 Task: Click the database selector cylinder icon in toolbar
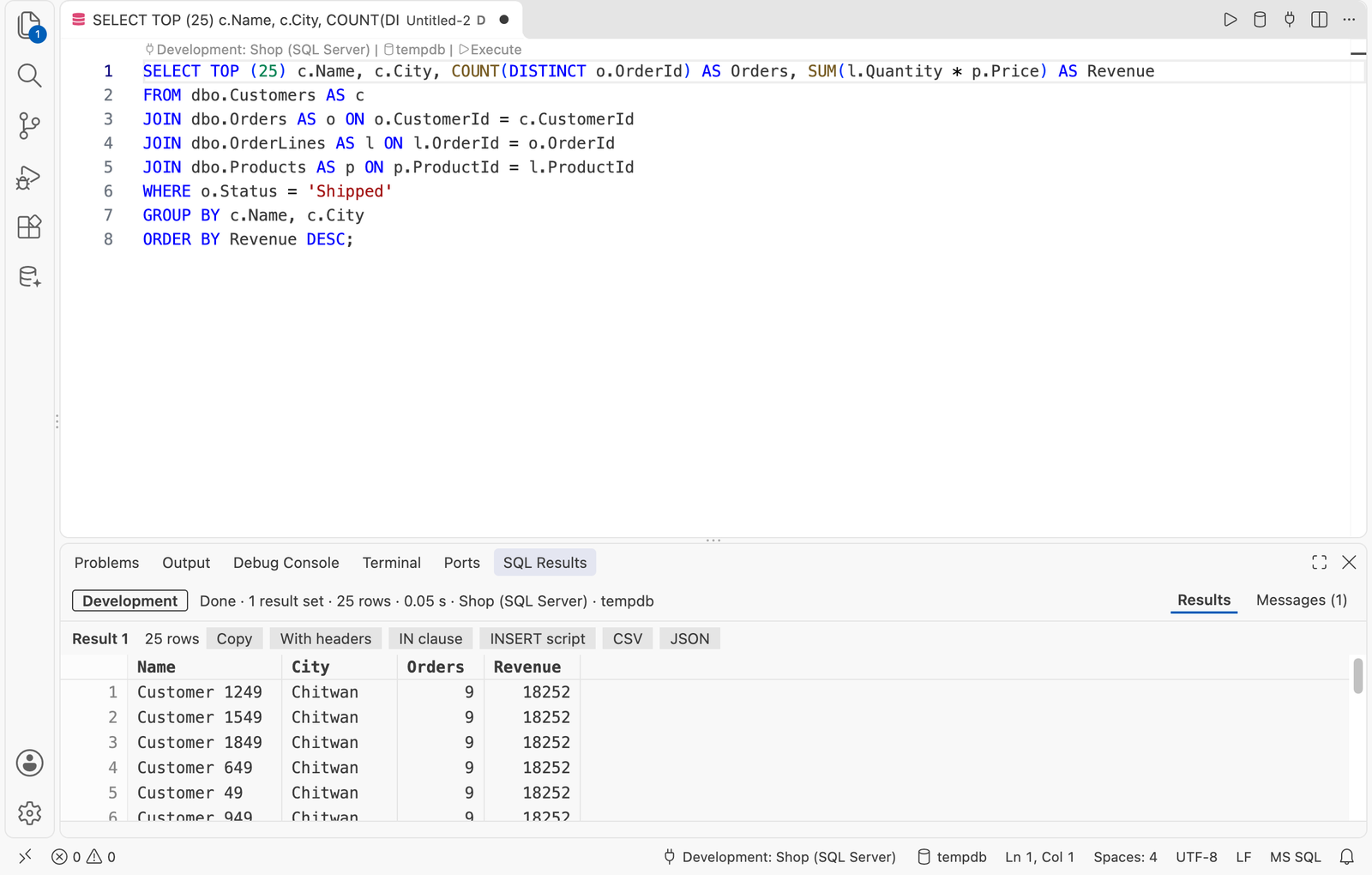click(1260, 20)
